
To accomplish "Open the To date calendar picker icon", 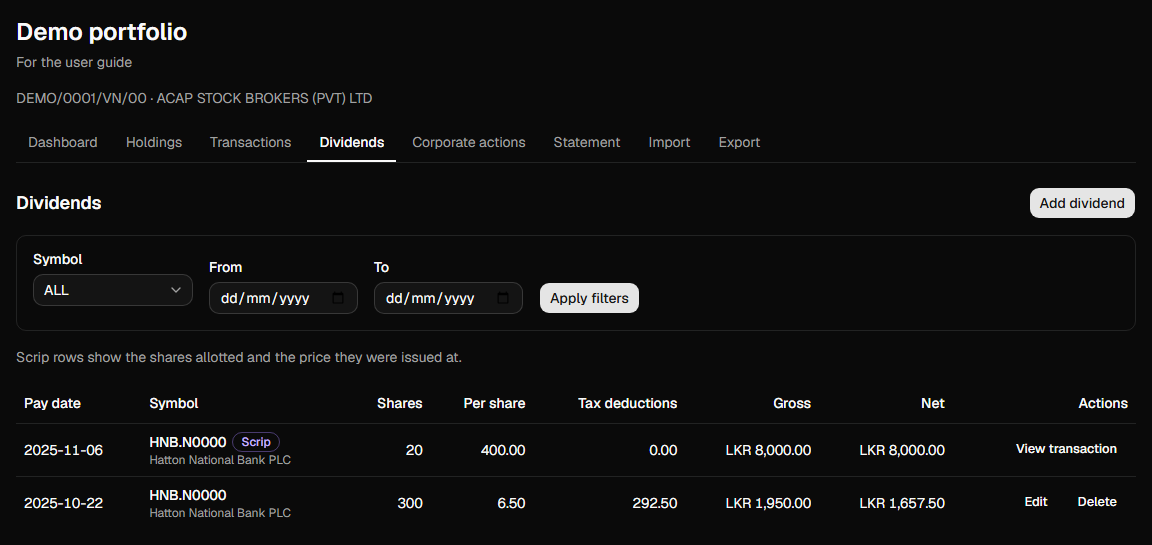I will [x=503, y=298].
